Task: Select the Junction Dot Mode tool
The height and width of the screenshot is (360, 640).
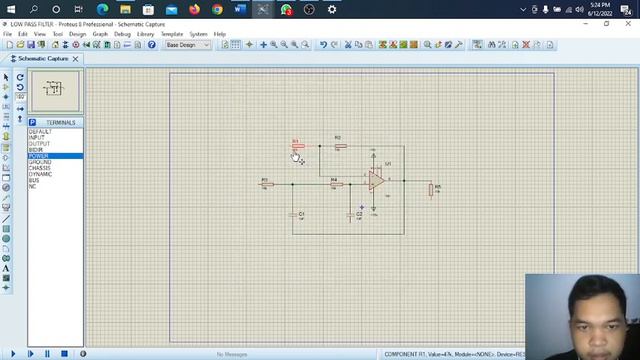Action: pos(6,97)
